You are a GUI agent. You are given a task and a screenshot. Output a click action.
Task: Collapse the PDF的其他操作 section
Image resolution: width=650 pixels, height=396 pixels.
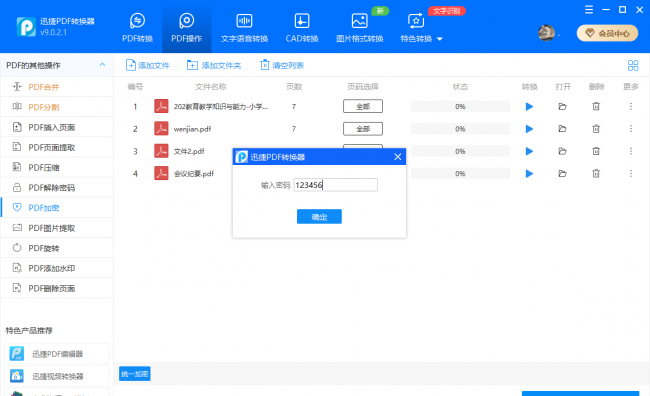[102, 65]
